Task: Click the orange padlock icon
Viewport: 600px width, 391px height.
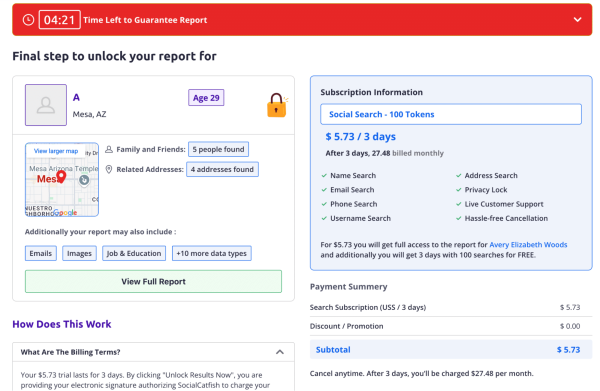Action: [x=277, y=105]
